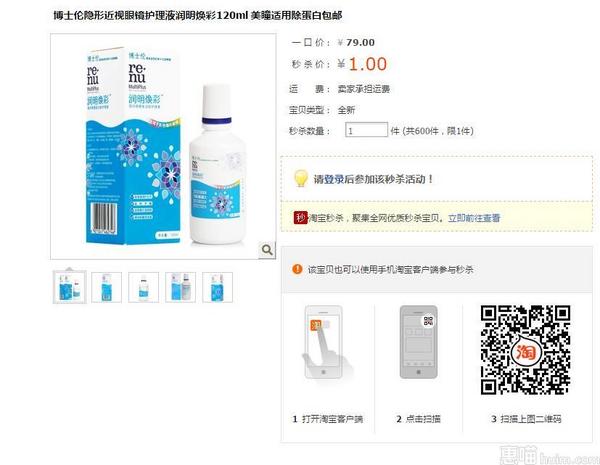Select the second product thumbnail
The width and height of the screenshot is (600, 465).
click(x=106, y=287)
